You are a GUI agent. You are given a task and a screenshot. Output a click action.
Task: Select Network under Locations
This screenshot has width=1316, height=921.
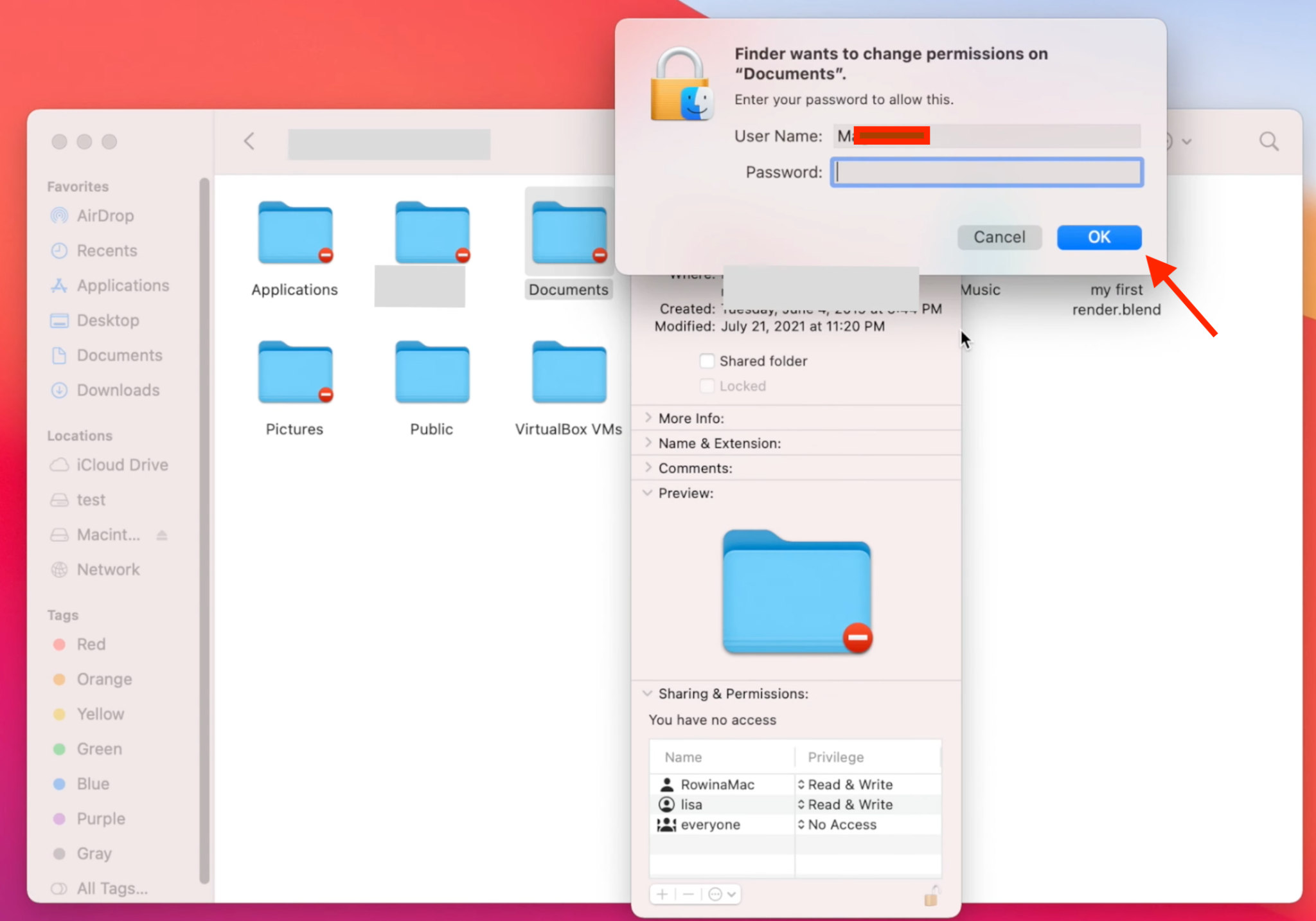point(108,569)
